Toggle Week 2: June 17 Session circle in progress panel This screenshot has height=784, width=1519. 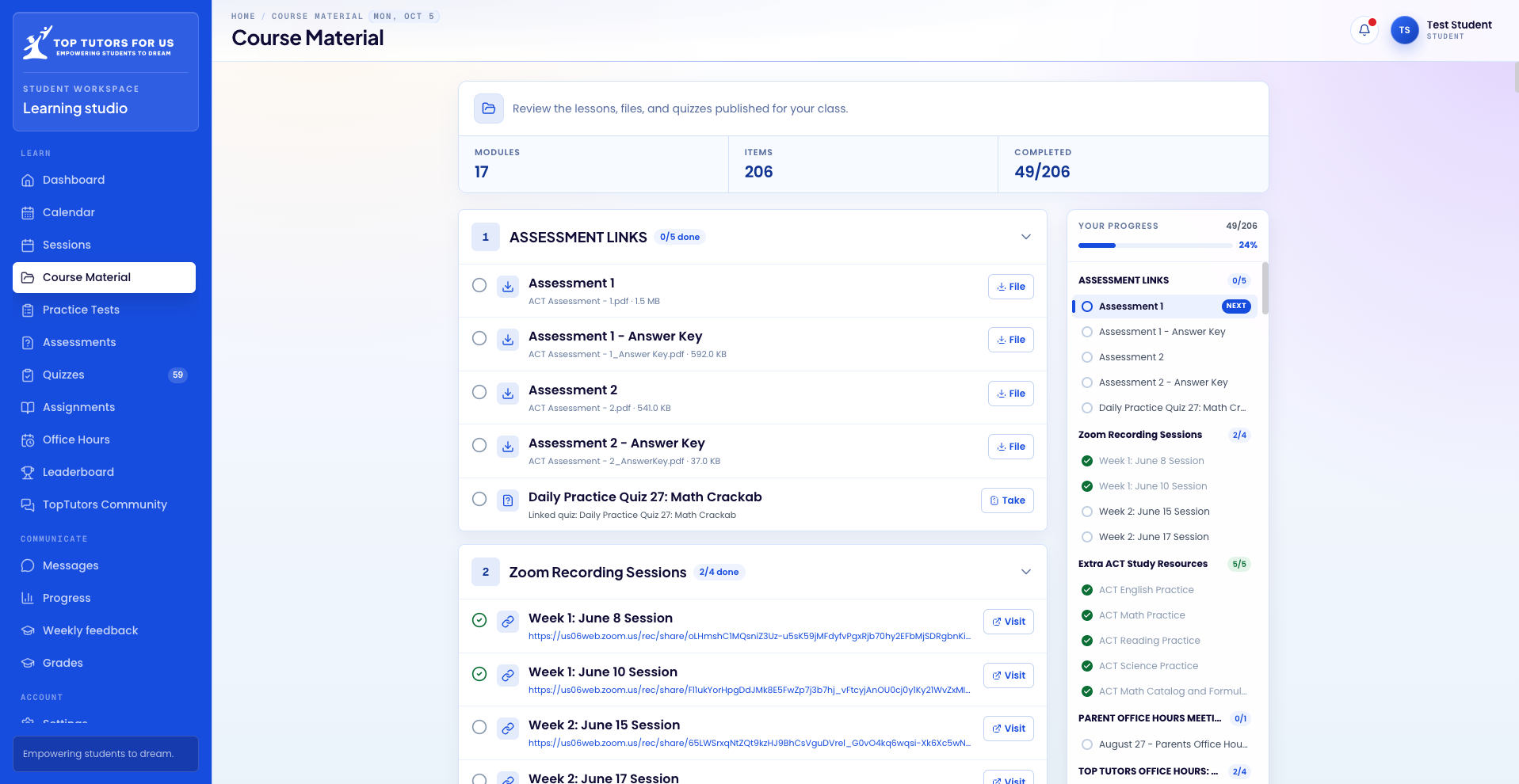point(1087,537)
